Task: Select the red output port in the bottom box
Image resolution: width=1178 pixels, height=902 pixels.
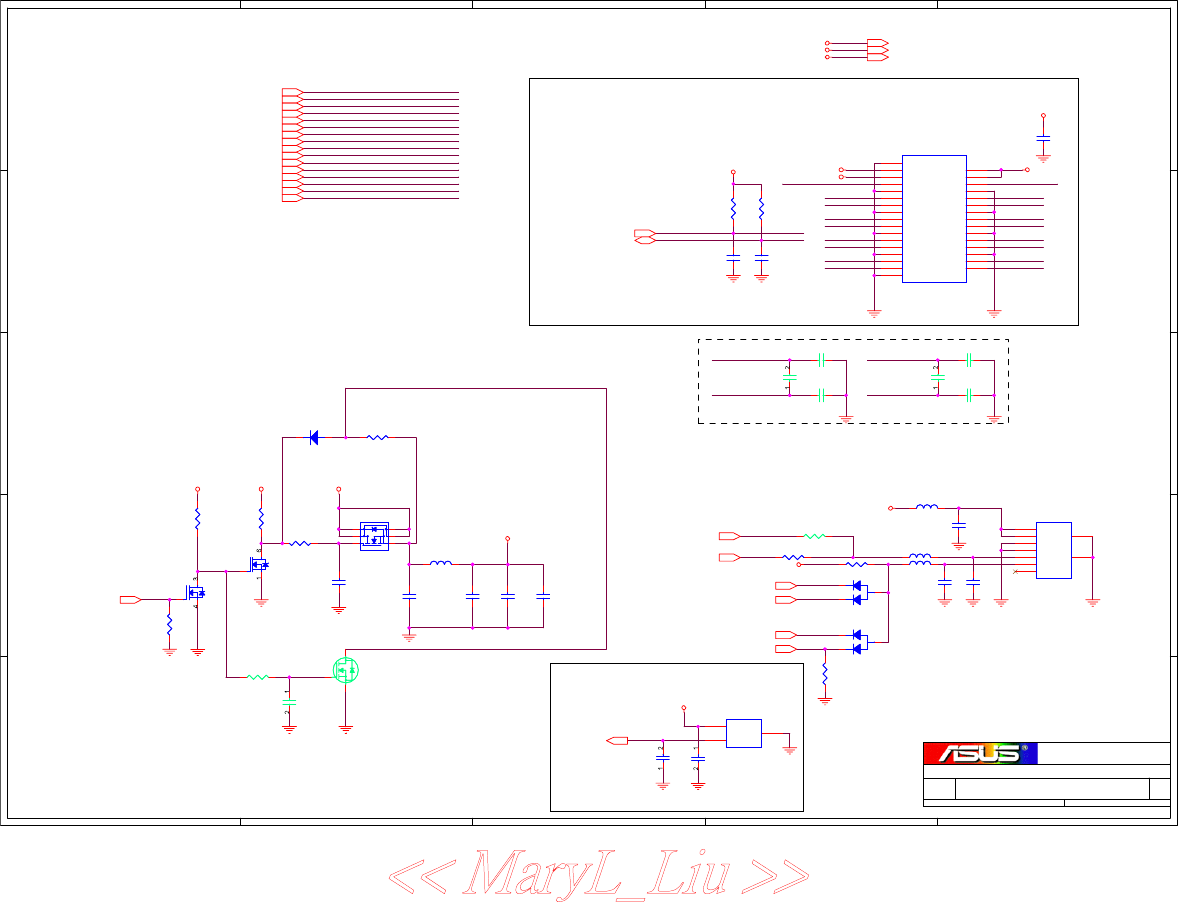Action: [617, 741]
